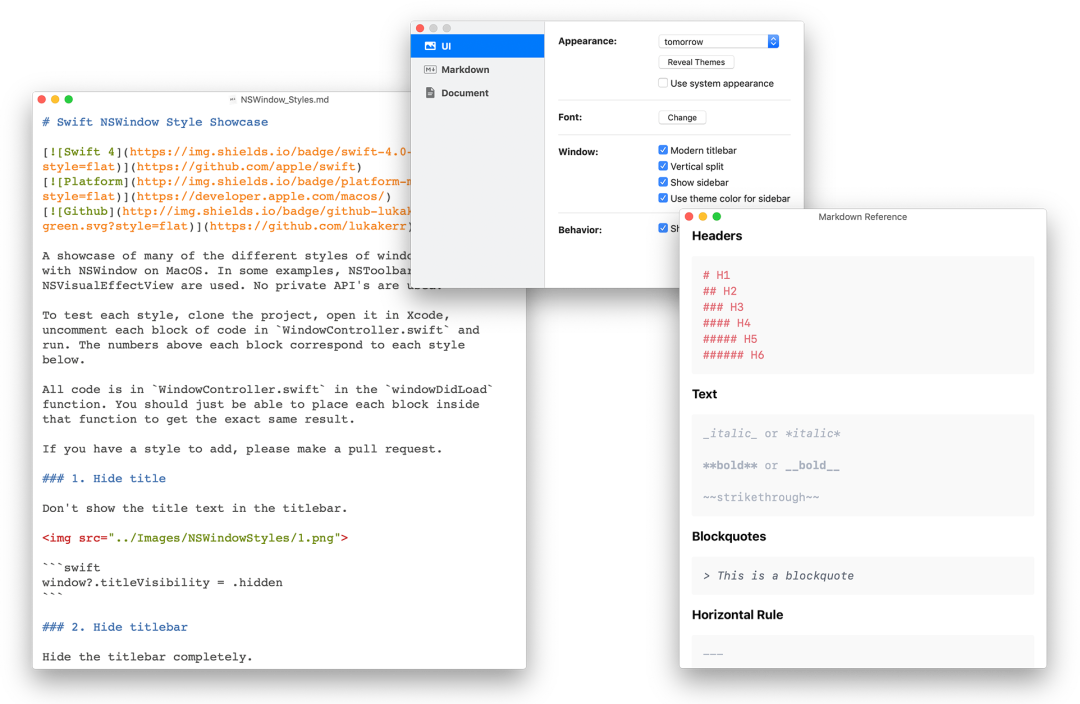Toggle the Vertical split checkbox
Image resolution: width=1080 pixels, height=704 pixels.
pyautogui.click(x=663, y=166)
